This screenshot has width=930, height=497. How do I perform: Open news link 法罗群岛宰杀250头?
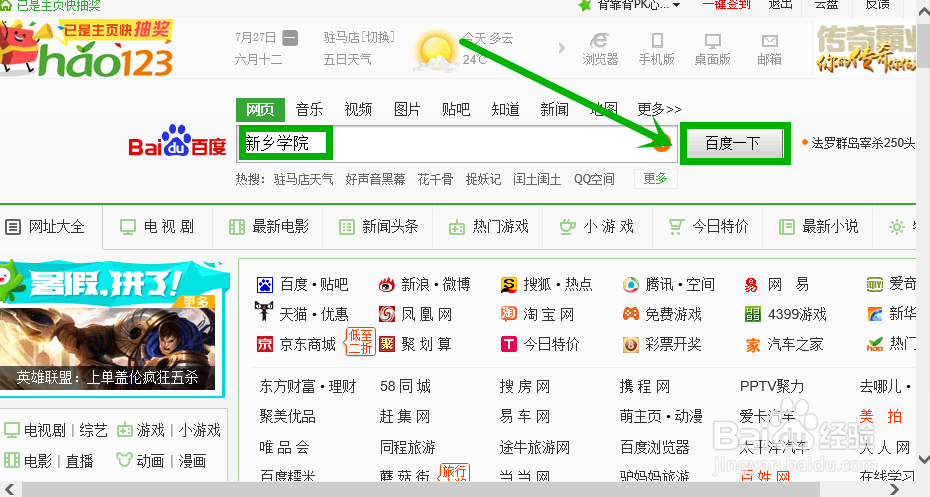tap(863, 143)
